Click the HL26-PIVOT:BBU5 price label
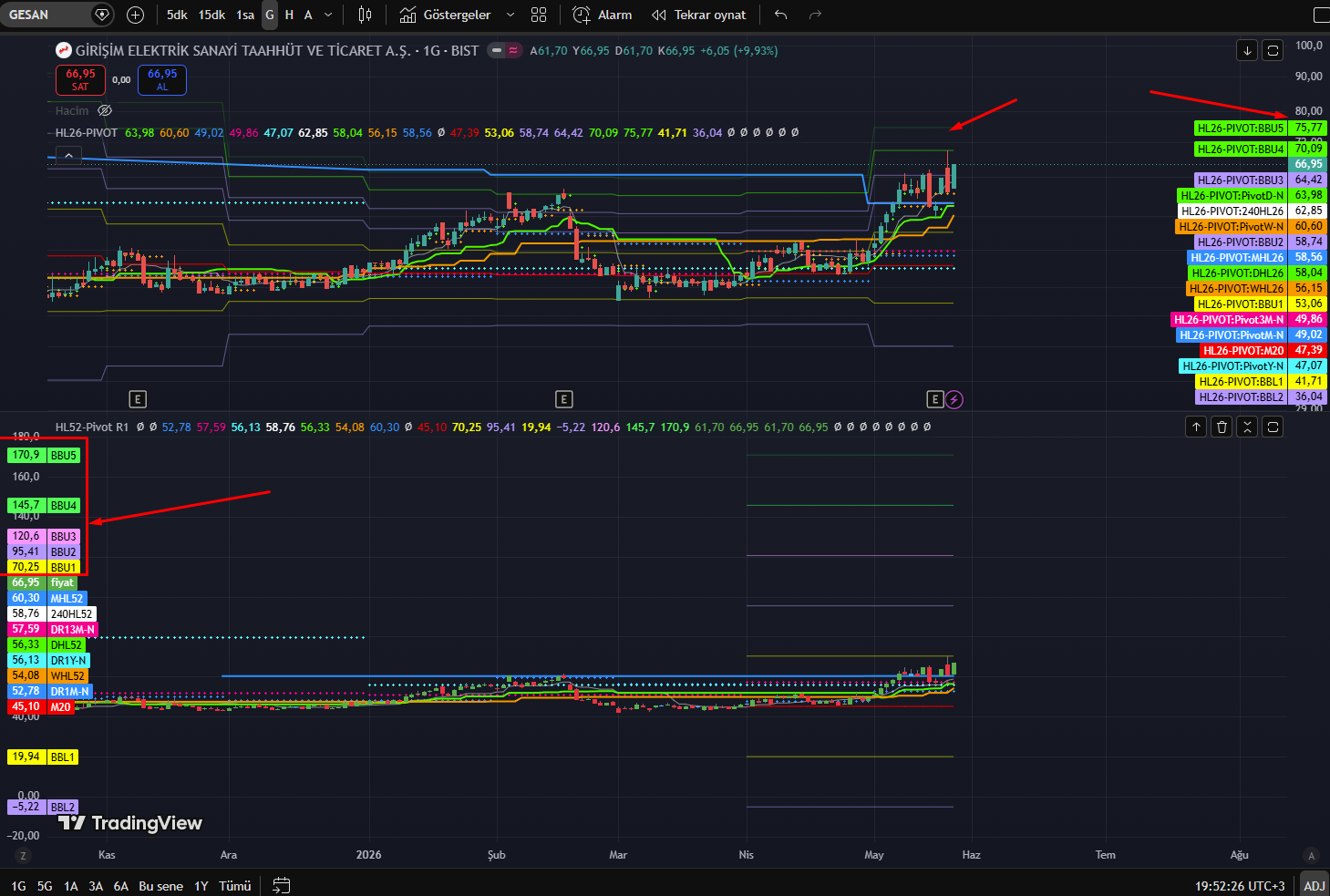 (x=1241, y=129)
